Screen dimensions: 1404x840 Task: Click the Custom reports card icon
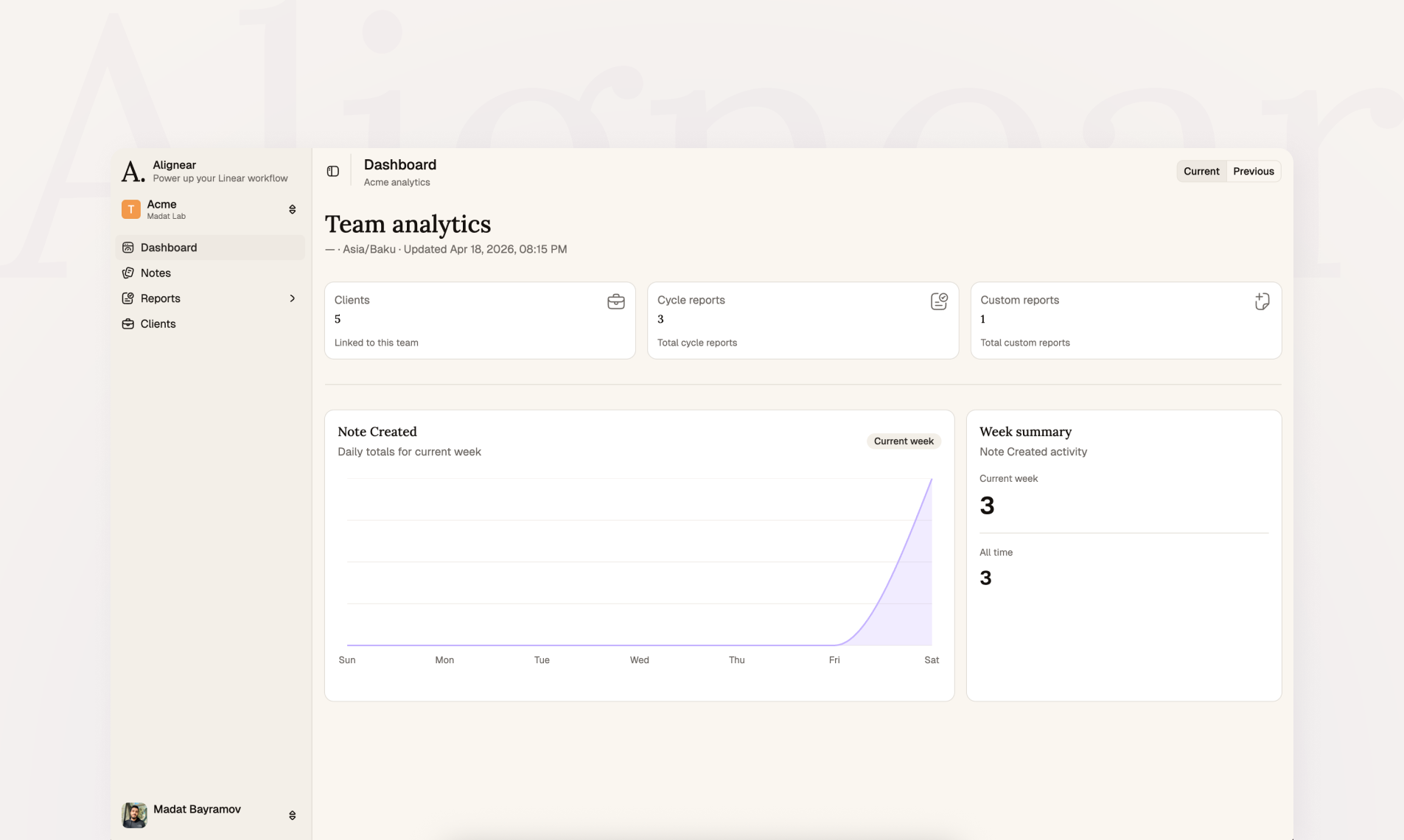pyautogui.click(x=1262, y=301)
